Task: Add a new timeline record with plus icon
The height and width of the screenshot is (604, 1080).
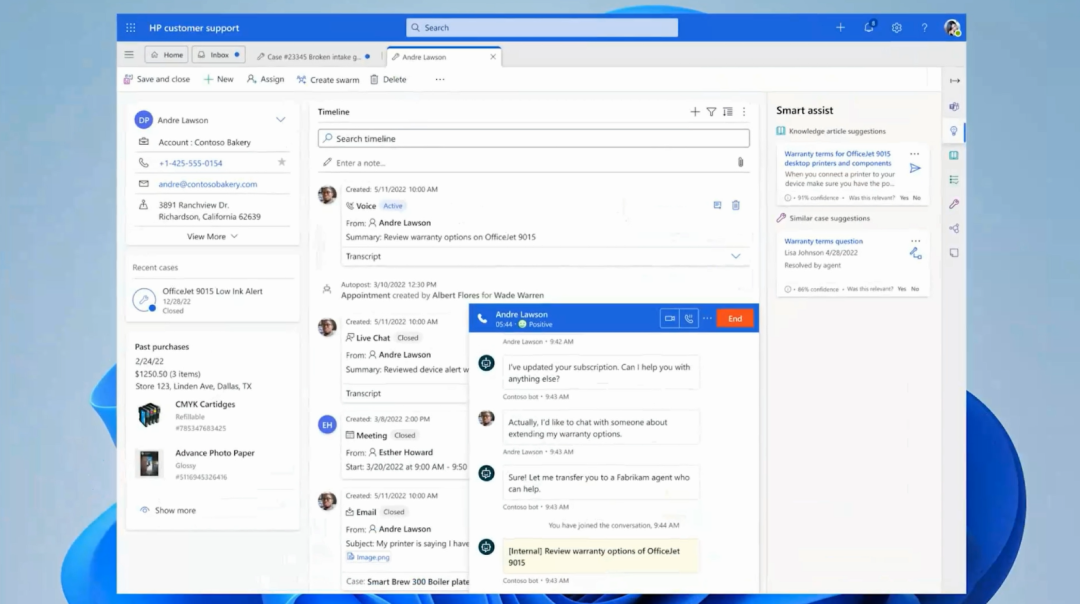Action: click(x=694, y=112)
